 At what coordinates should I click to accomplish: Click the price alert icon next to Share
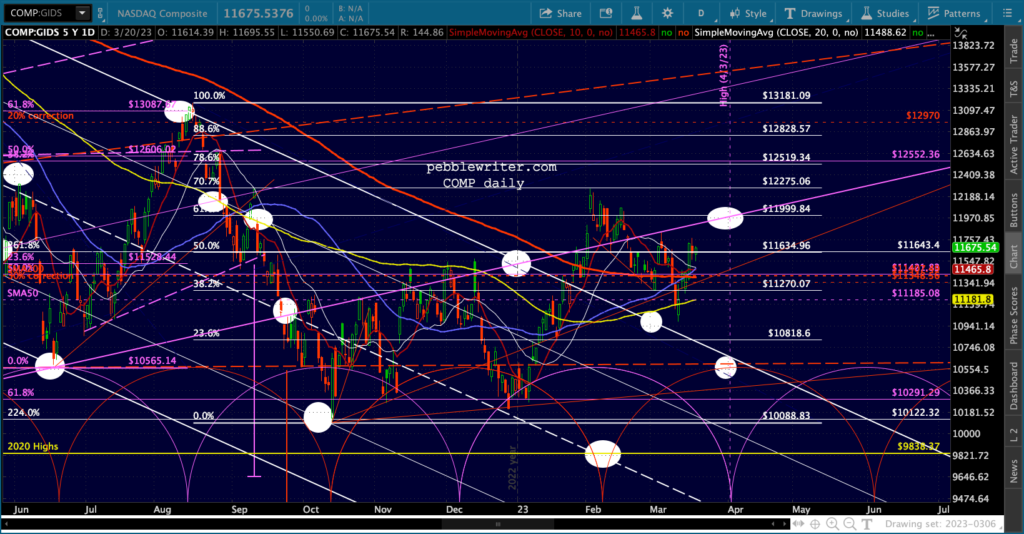605,13
